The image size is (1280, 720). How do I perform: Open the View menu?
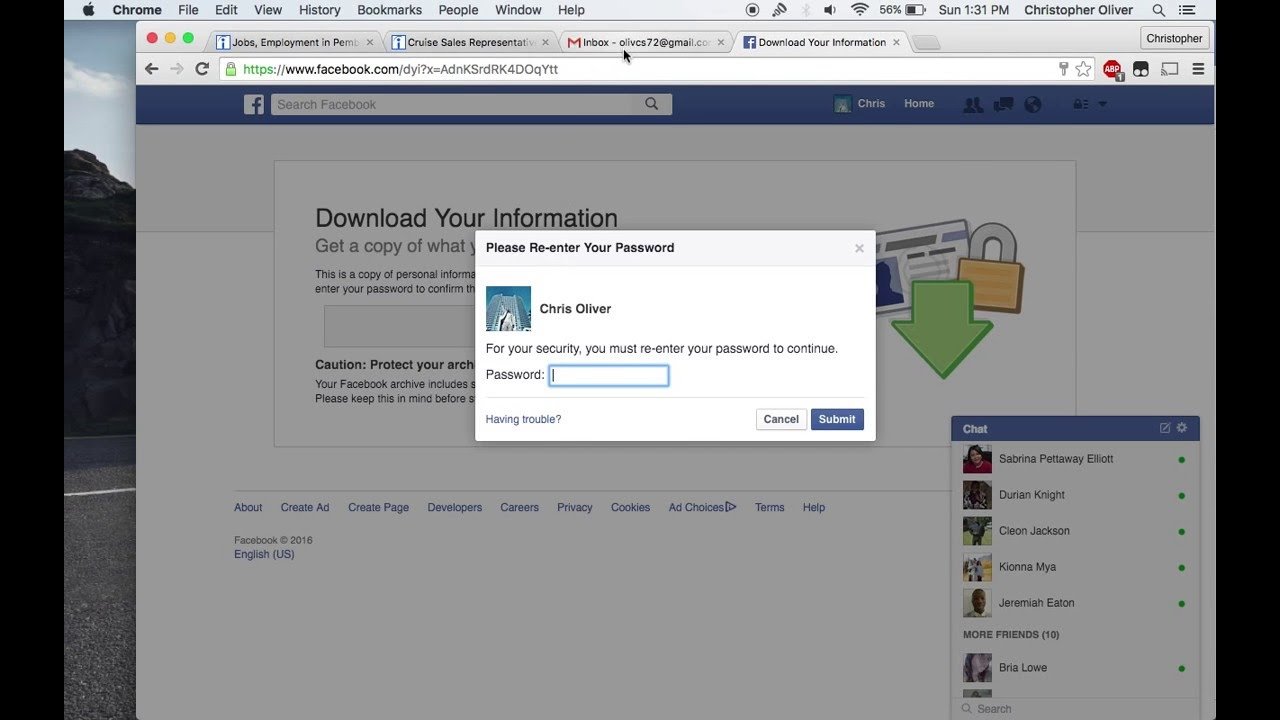pyautogui.click(x=268, y=10)
